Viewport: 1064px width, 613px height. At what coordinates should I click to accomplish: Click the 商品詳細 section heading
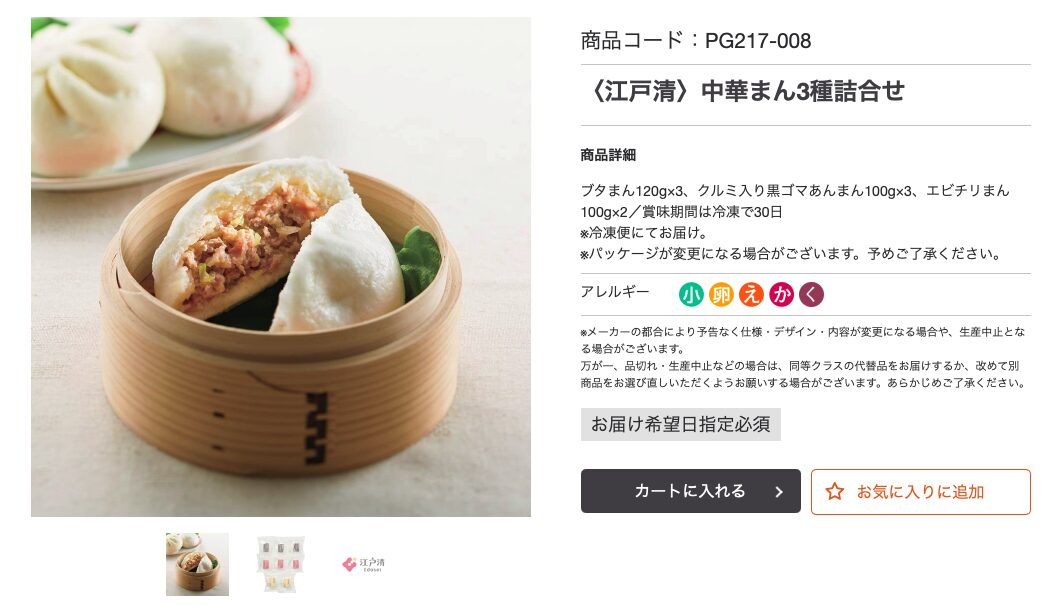[x=608, y=155]
